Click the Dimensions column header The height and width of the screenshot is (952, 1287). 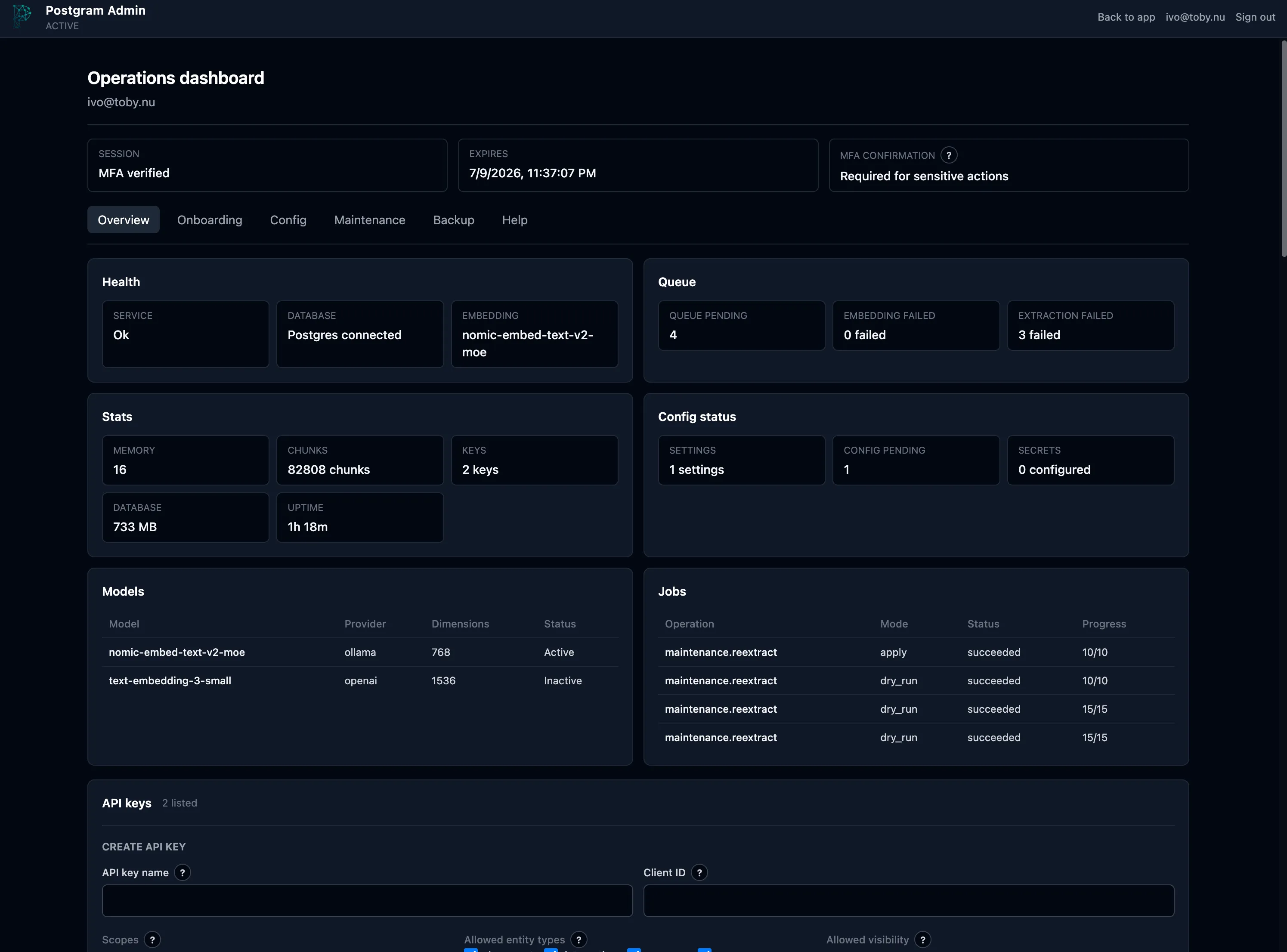coord(461,624)
